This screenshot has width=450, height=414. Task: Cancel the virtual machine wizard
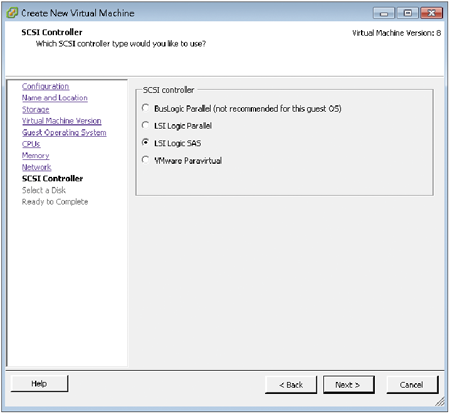pyautogui.click(x=412, y=385)
